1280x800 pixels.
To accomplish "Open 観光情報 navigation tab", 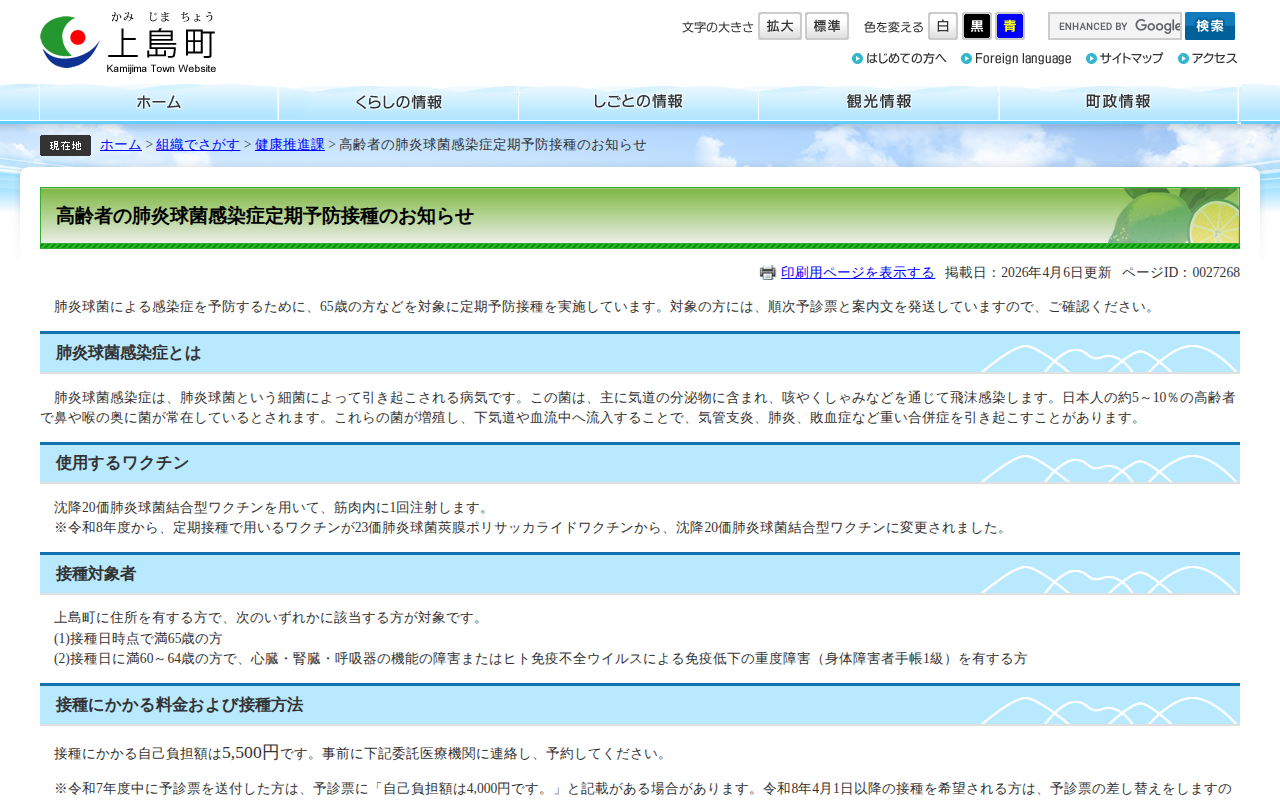I will point(879,102).
